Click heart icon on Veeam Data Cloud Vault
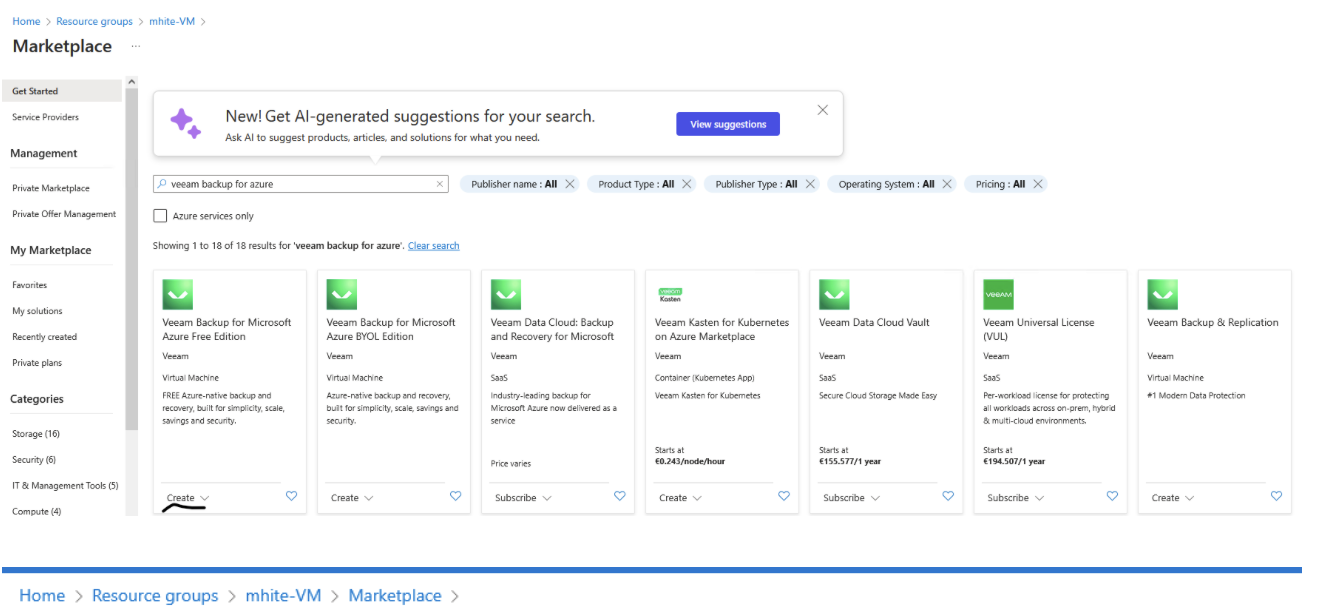Viewport: 1344px width, 606px height. pyautogui.click(x=948, y=496)
